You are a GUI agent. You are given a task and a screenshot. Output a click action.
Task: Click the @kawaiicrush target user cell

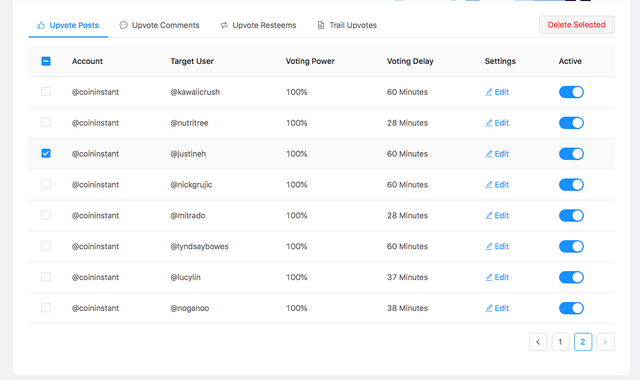pos(195,92)
